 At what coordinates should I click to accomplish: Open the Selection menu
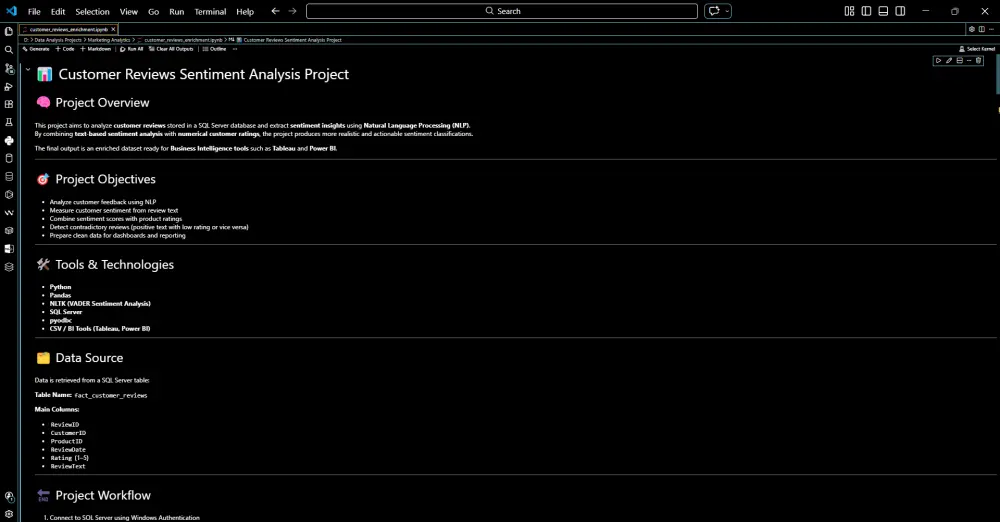(x=92, y=11)
